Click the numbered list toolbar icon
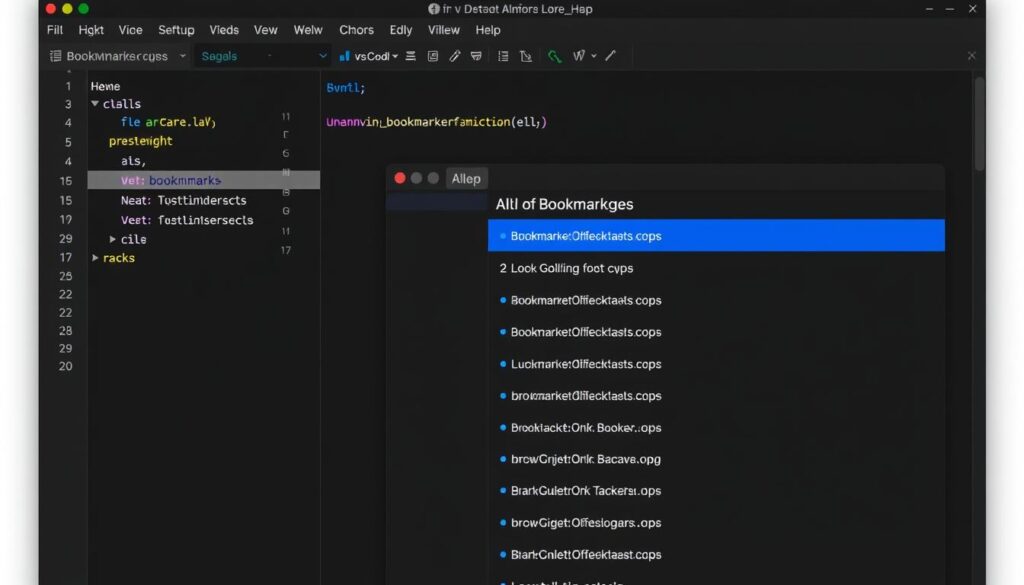 click(x=503, y=56)
